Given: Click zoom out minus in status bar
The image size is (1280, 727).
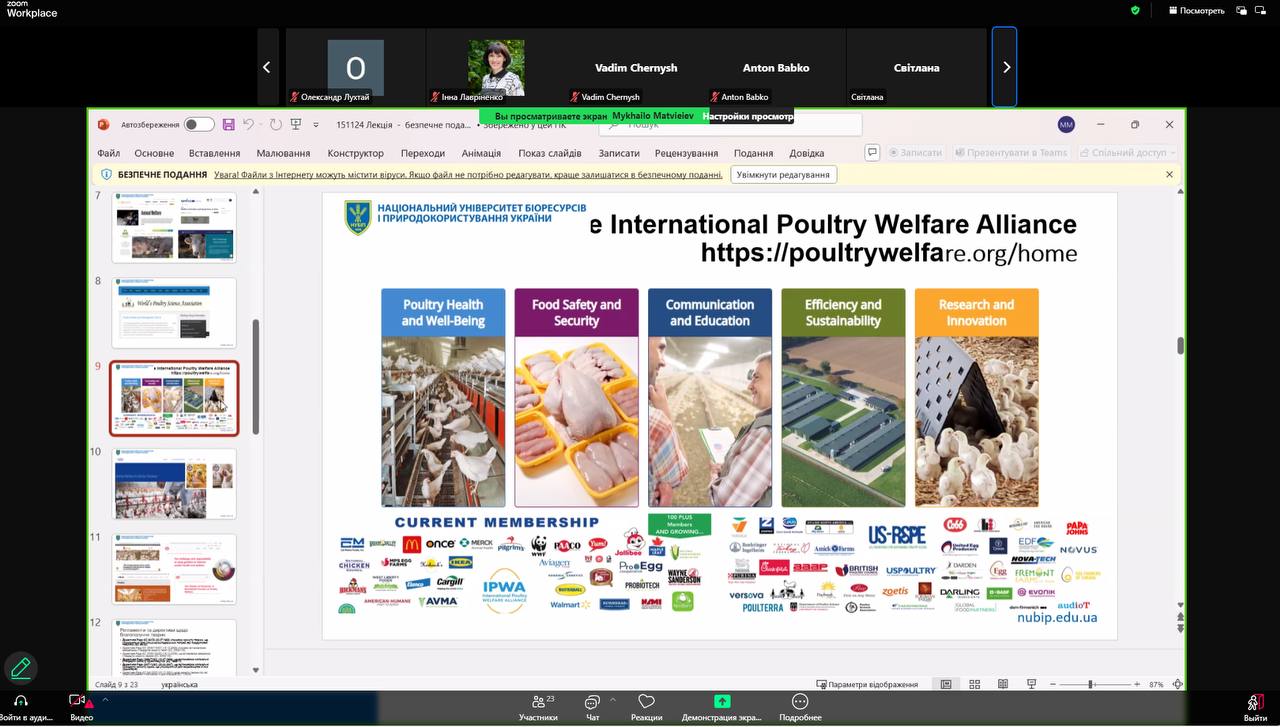Looking at the screenshot, I should coord(1053,684).
